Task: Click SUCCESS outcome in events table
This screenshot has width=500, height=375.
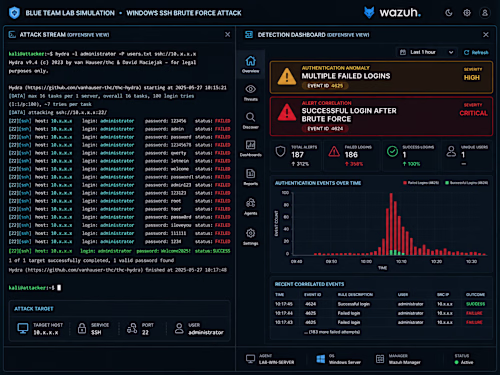Action: (475, 304)
